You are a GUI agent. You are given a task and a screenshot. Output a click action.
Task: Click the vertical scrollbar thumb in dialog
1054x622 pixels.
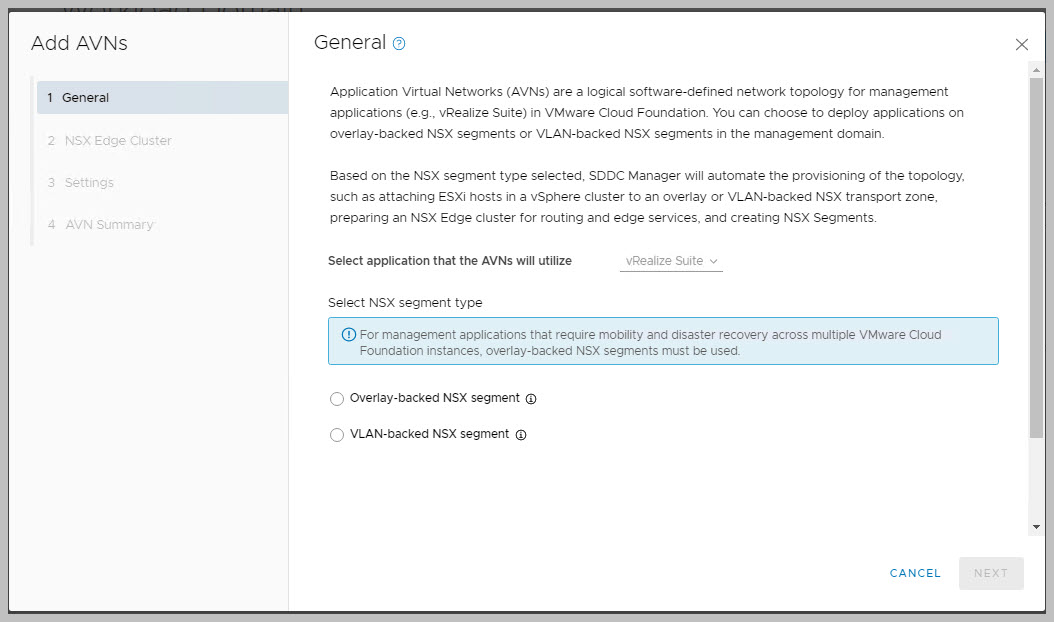point(1036,250)
